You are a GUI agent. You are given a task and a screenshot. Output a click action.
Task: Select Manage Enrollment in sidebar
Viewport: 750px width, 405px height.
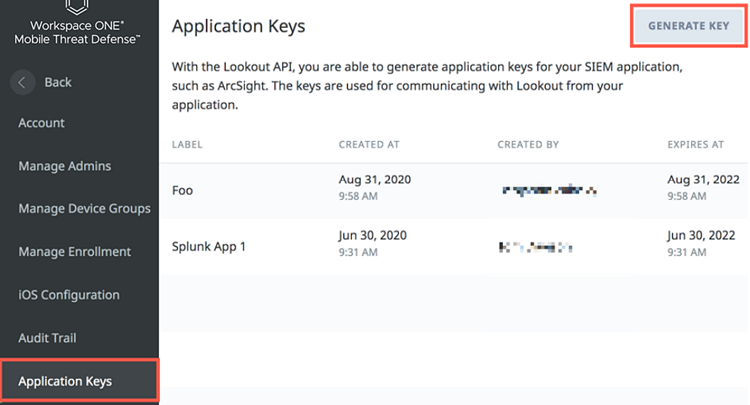coord(75,252)
